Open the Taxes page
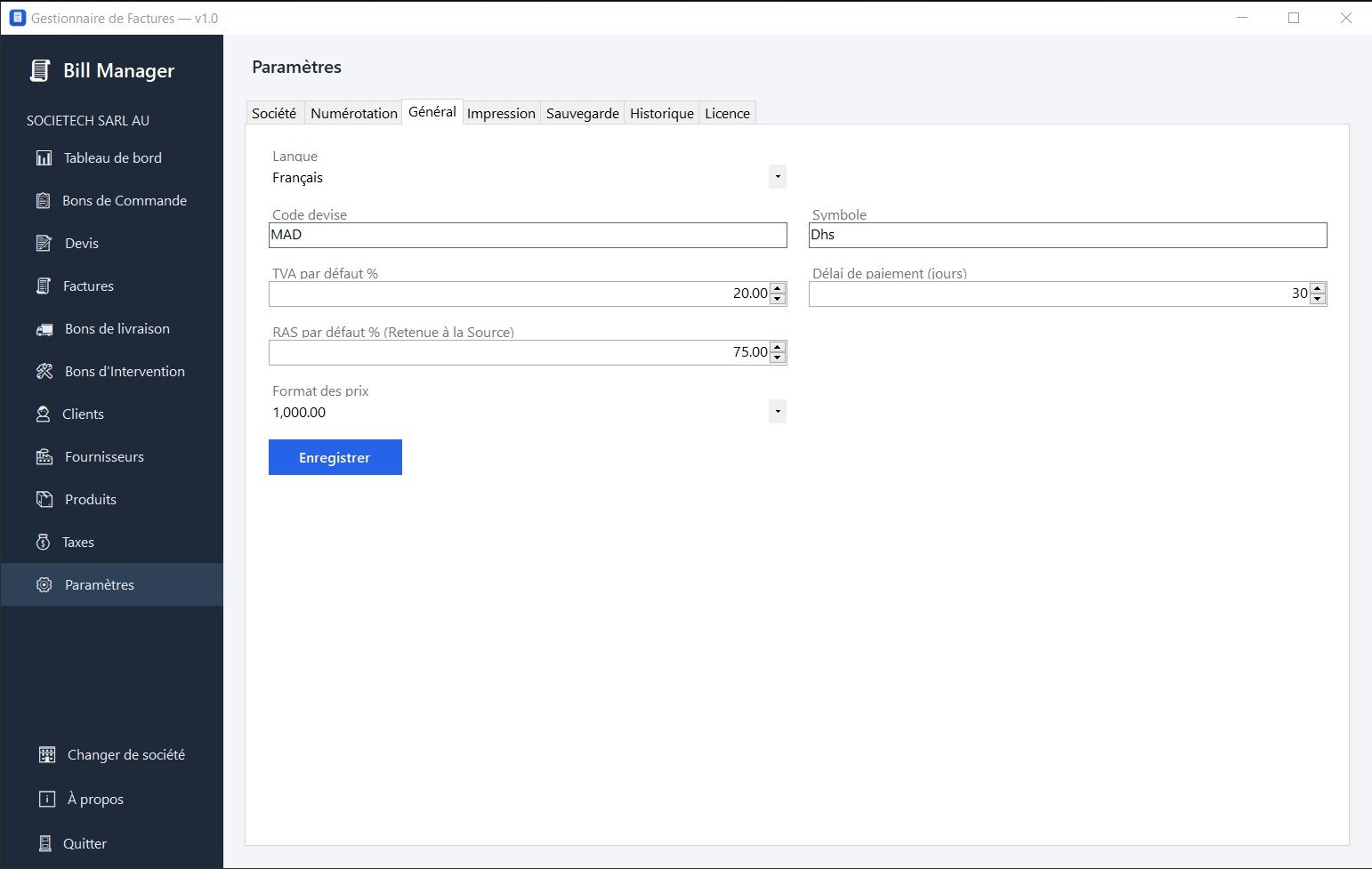Screen dimensions: 1372x869 [x=112, y=542]
